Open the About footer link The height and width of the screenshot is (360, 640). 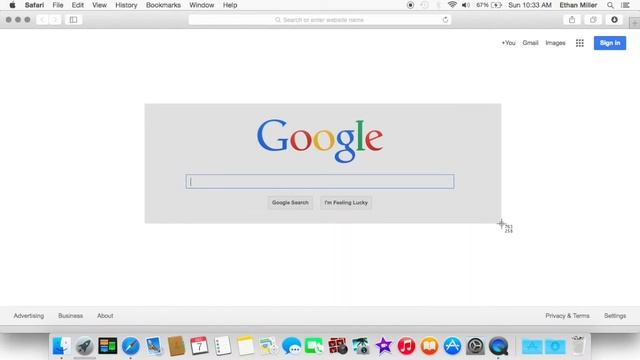[x=105, y=316]
